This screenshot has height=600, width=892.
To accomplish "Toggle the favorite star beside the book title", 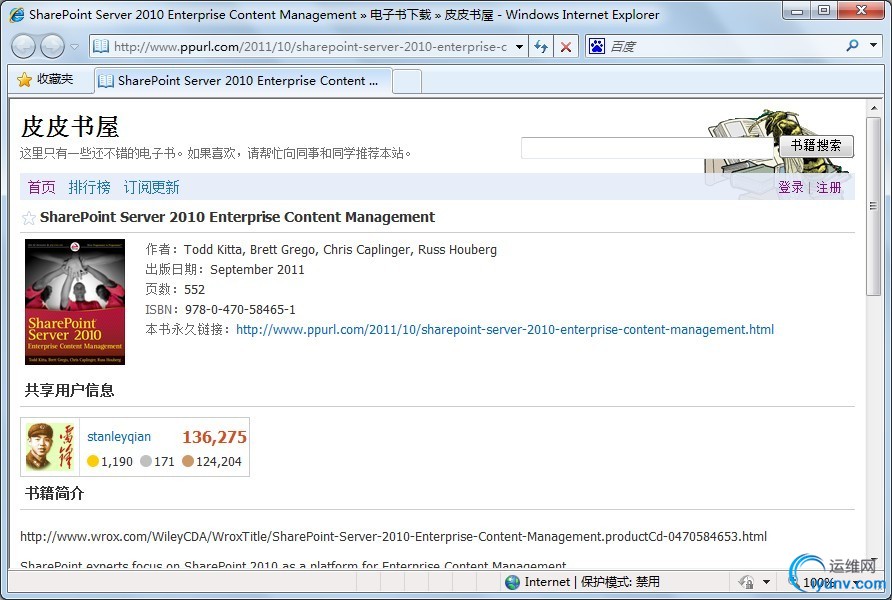I will coord(28,218).
